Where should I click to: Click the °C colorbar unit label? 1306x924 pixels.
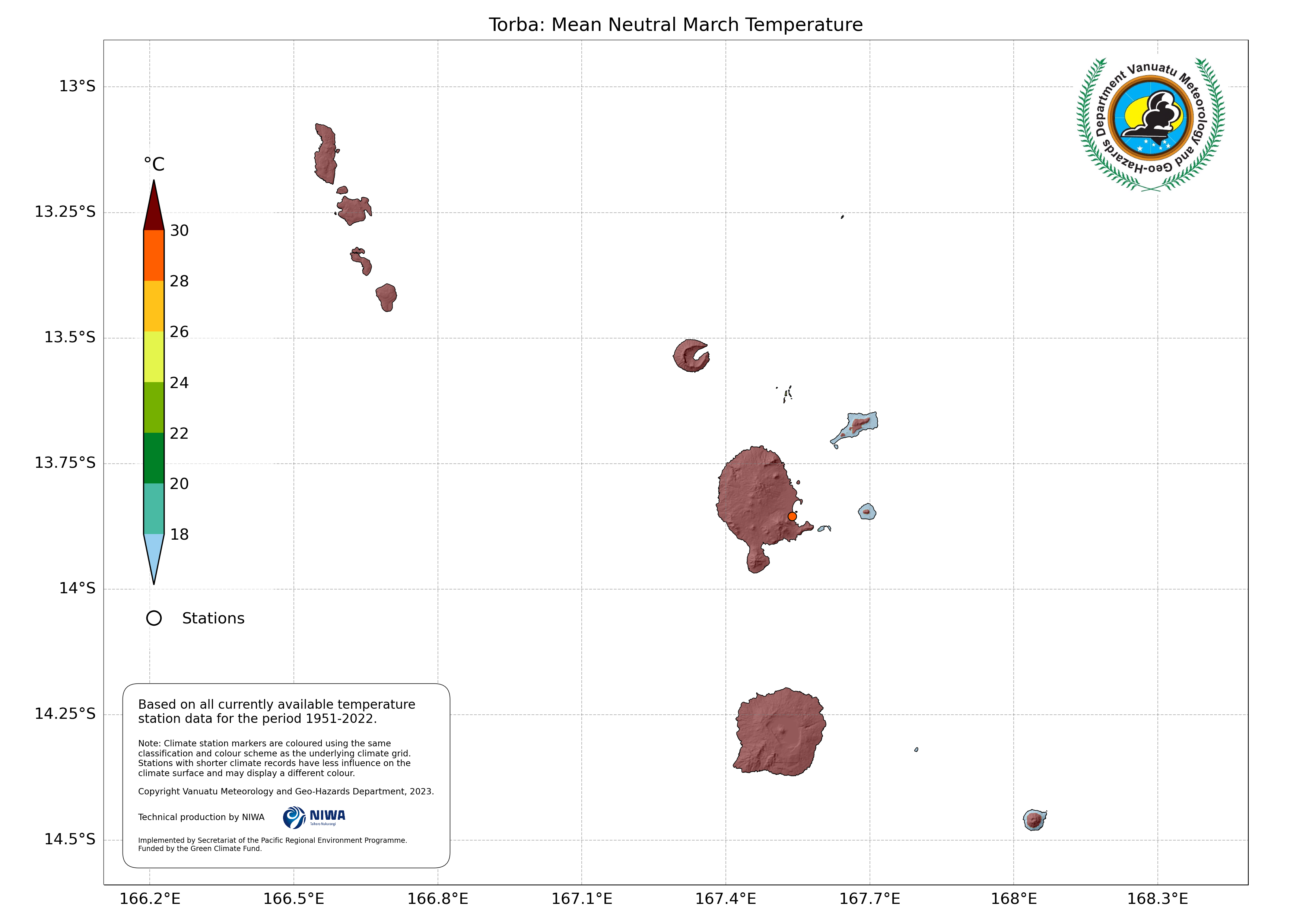coord(153,165)
